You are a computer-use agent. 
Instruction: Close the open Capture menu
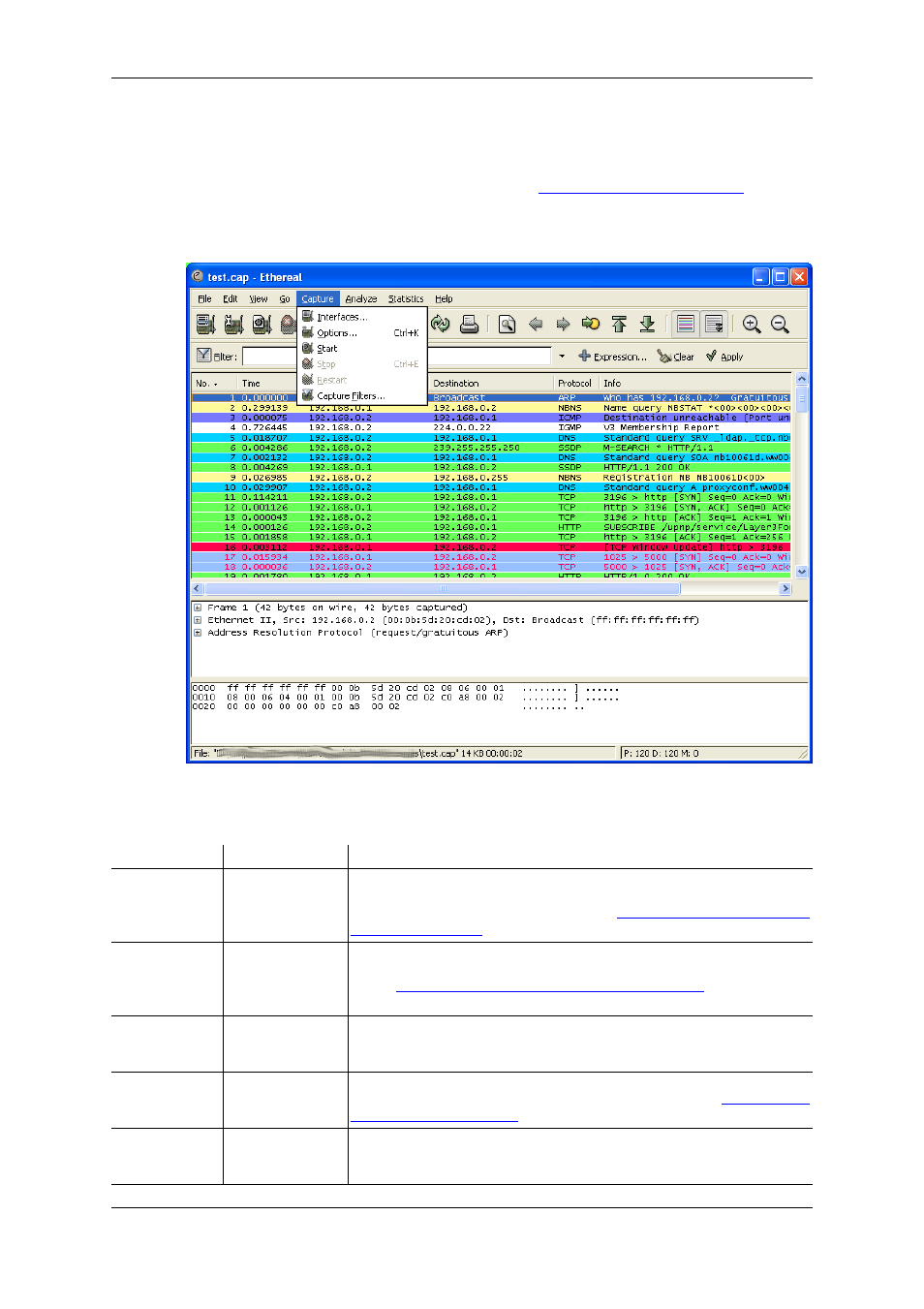tap(318, 299)
